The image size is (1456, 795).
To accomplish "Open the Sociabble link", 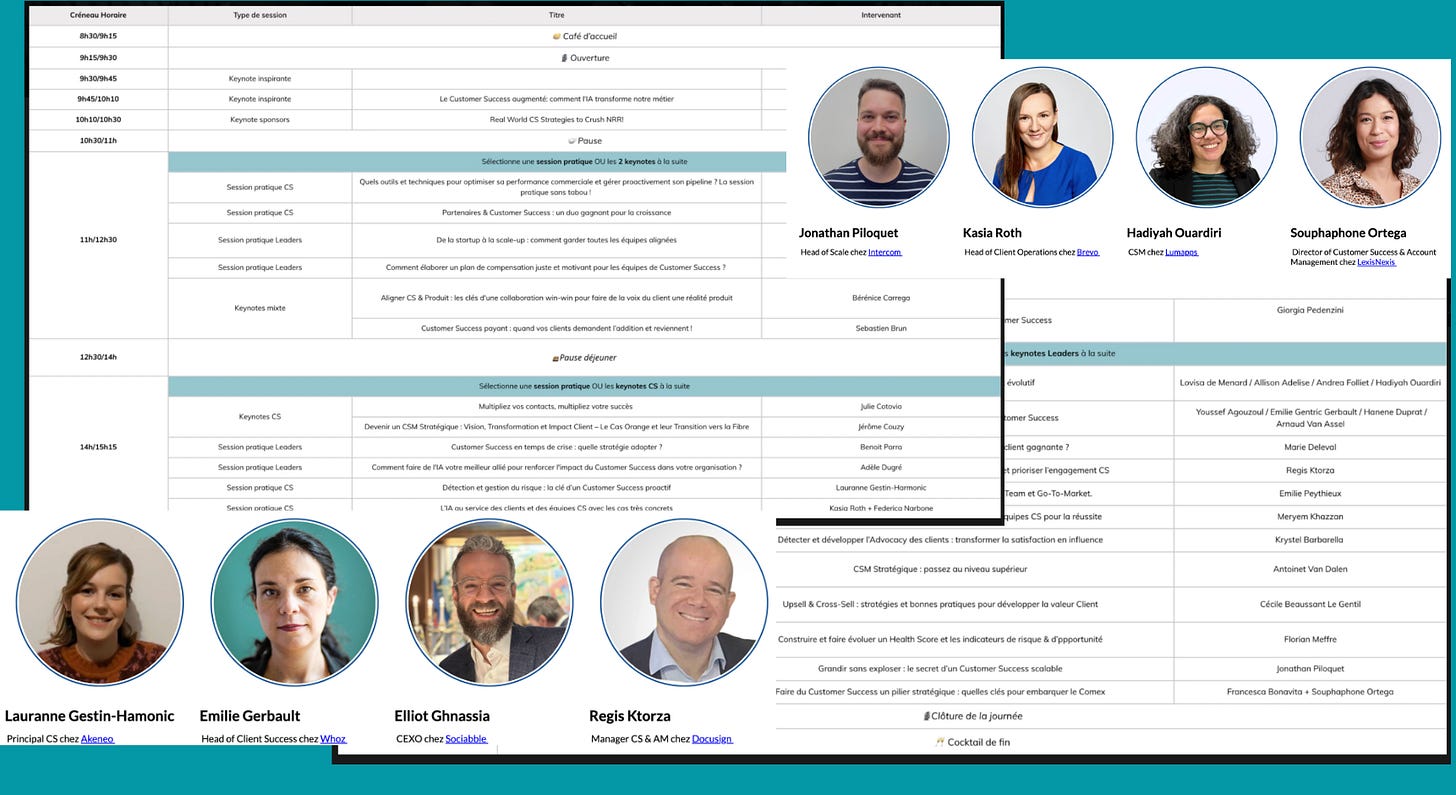I will (x=466, y=739).
